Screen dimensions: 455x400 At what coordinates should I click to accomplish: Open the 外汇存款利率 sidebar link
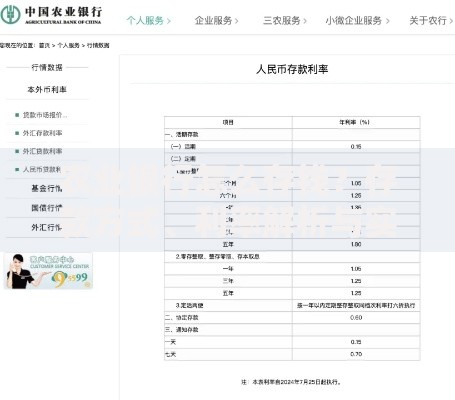[42, 133]
